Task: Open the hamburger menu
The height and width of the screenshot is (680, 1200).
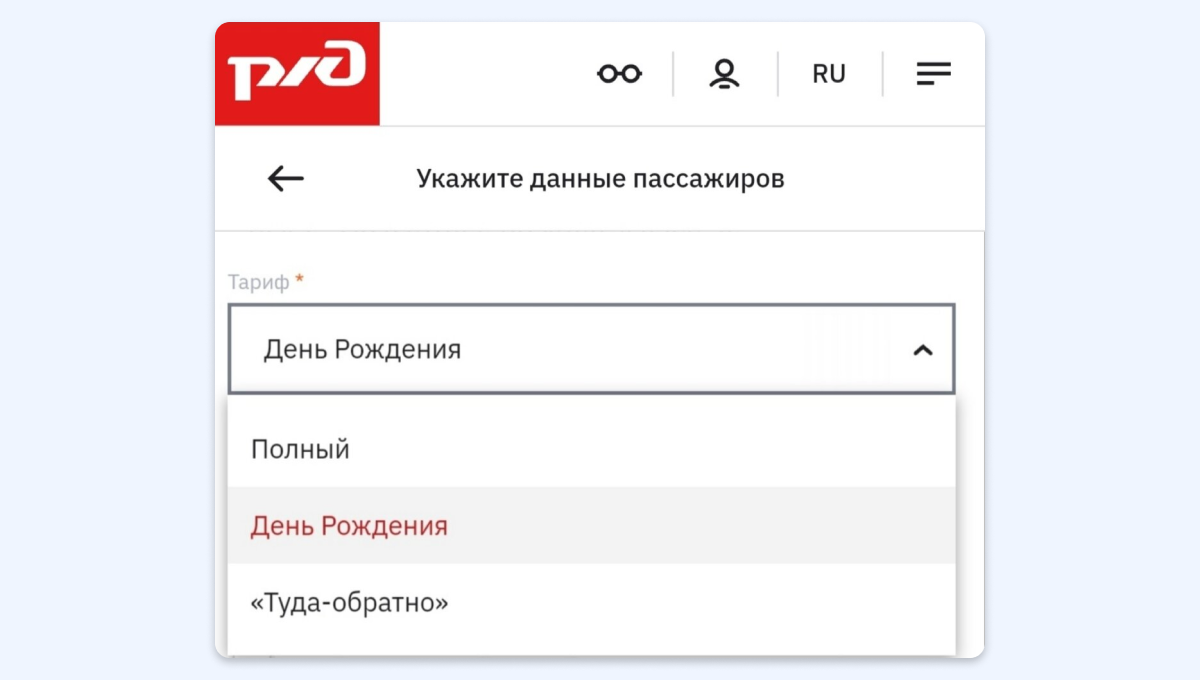Action: pyautogui.click(x=933, y=74)
